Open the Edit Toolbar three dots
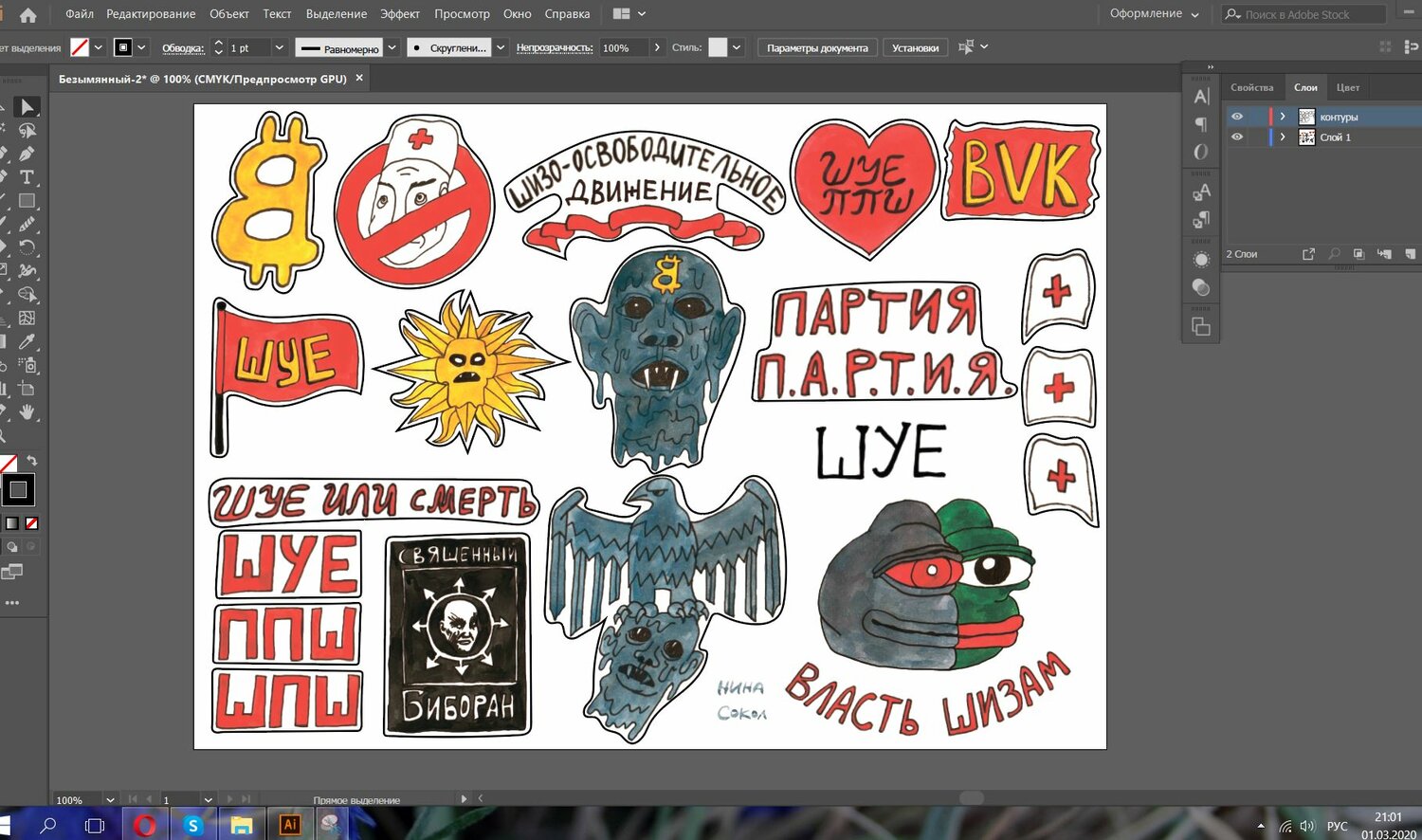This screenshot has width=1422, height=840. pos(11,603)
